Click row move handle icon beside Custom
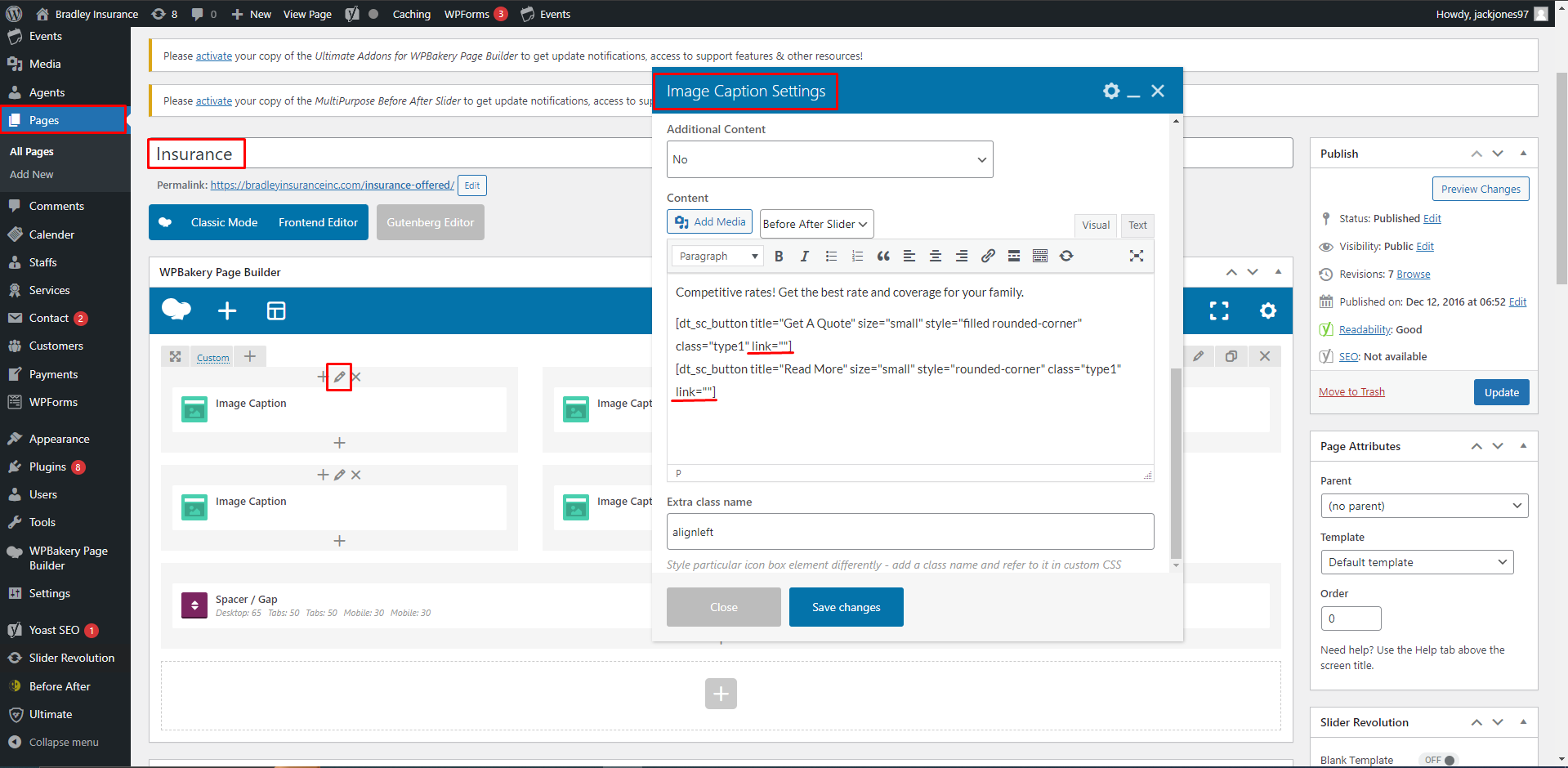 (175, 356)
